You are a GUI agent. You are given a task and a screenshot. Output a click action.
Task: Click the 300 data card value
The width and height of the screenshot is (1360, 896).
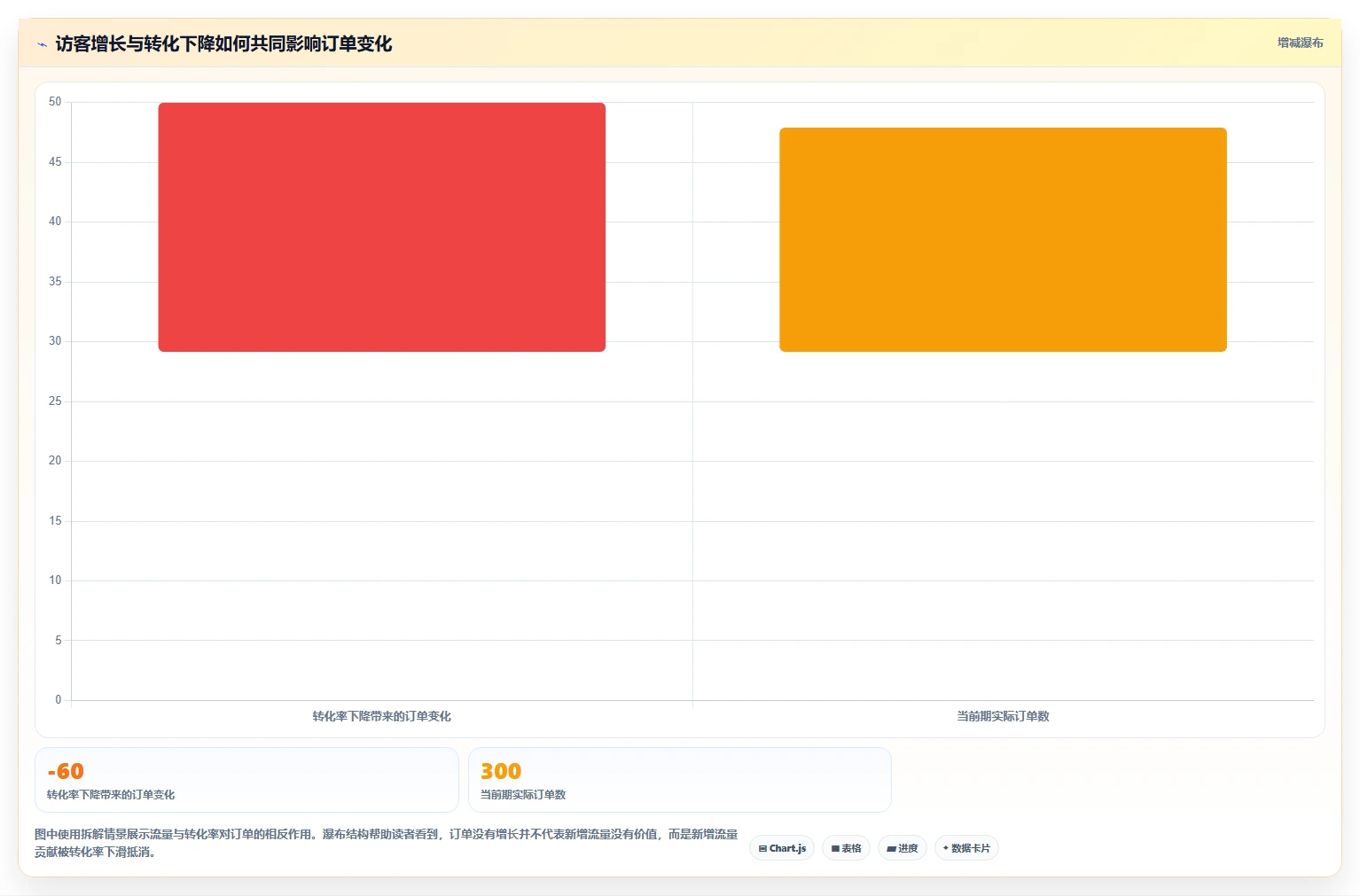pyautogui.click(x=501, y=771)
